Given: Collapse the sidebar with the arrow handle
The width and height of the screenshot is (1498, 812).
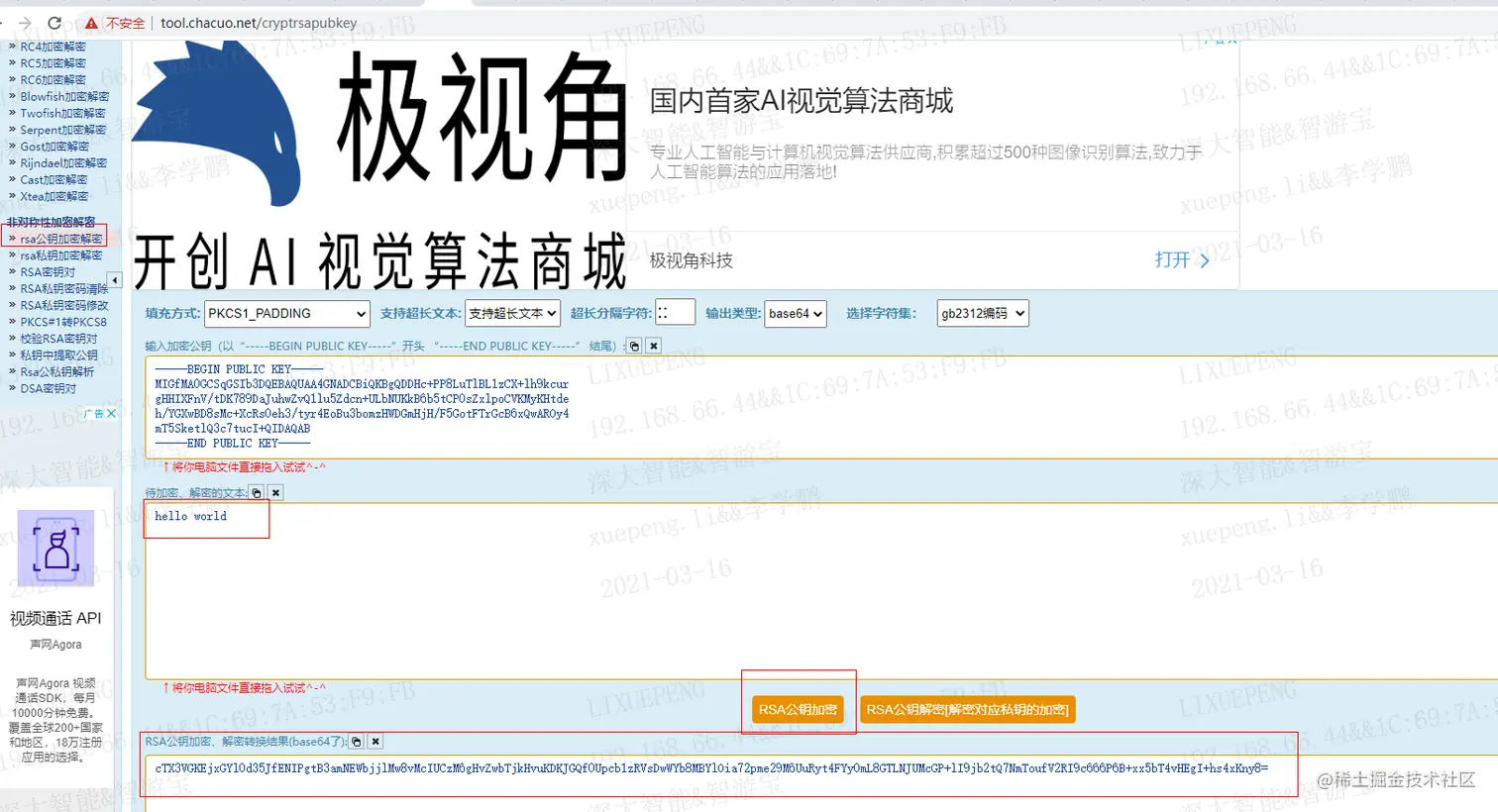Looking at the screenshot, I should (115, 280).
